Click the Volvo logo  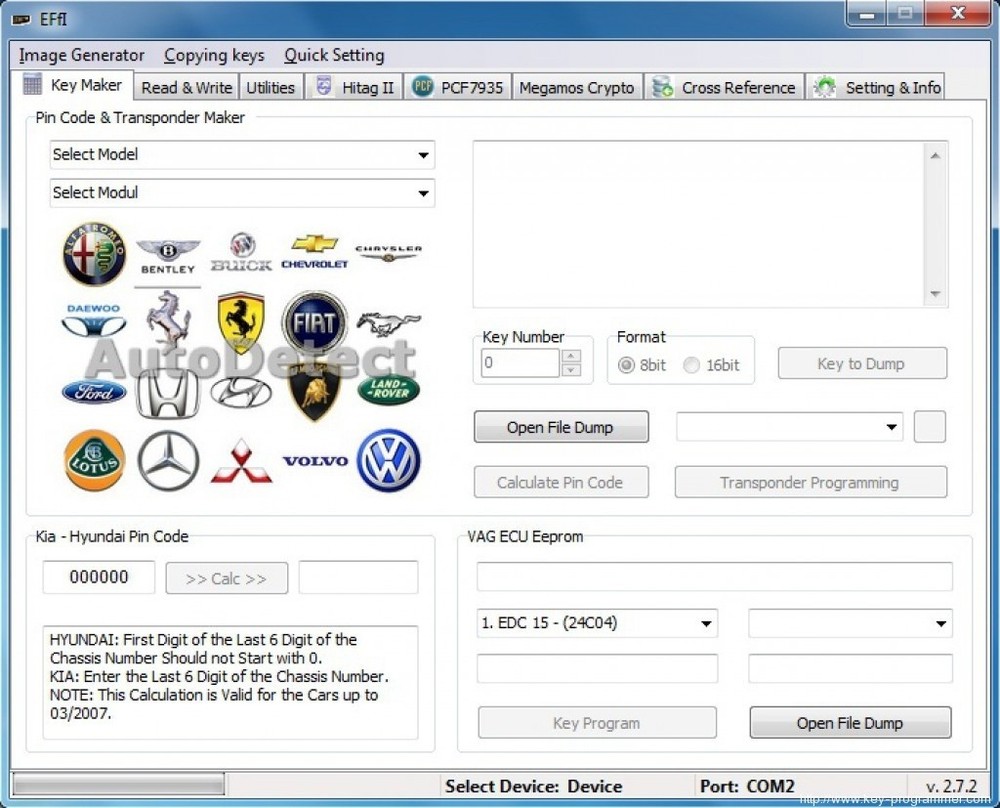click(315, 461)
